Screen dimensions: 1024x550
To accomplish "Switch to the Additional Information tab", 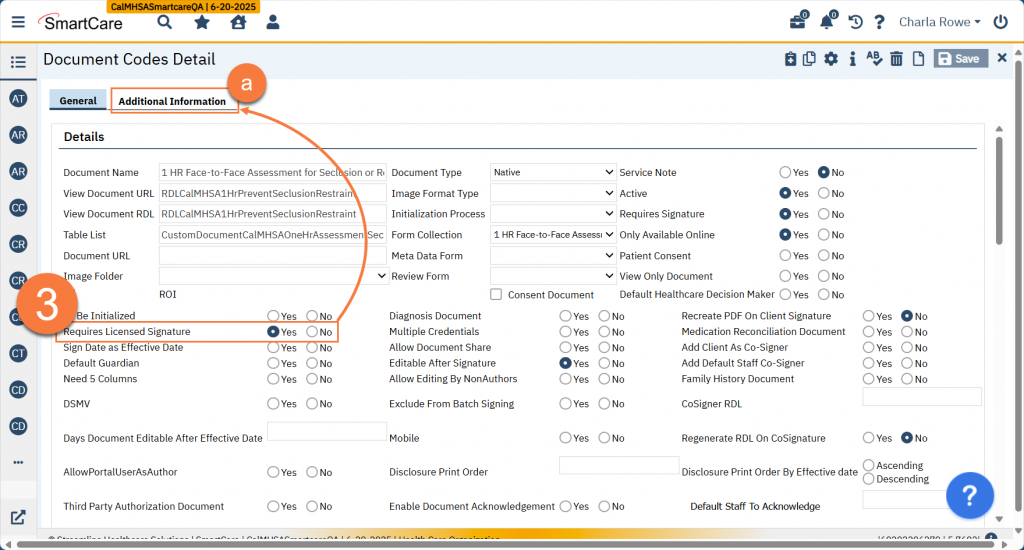I will (x=172, y=101).
